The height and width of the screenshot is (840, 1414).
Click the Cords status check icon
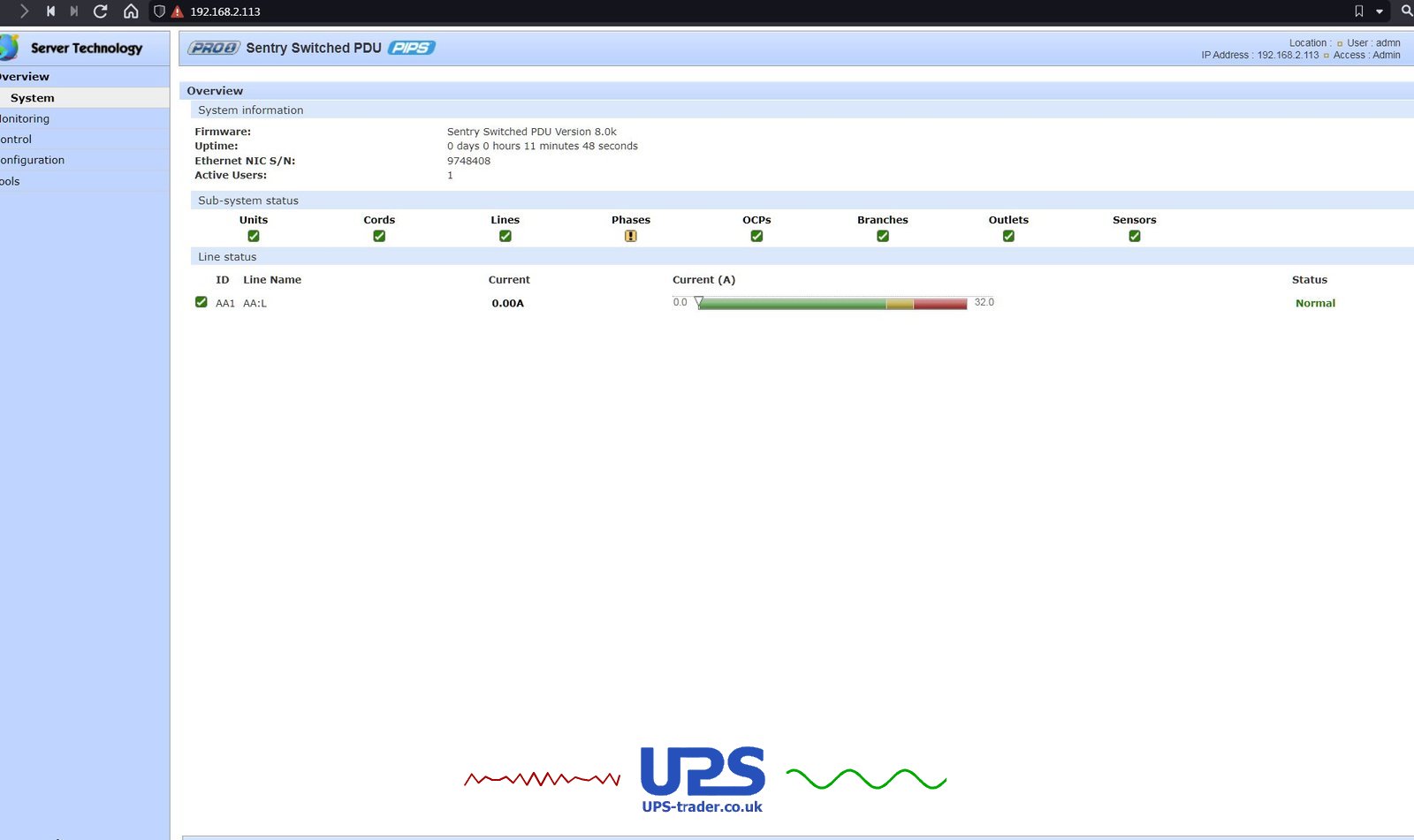pyautogui.click(x=379, y=236)
